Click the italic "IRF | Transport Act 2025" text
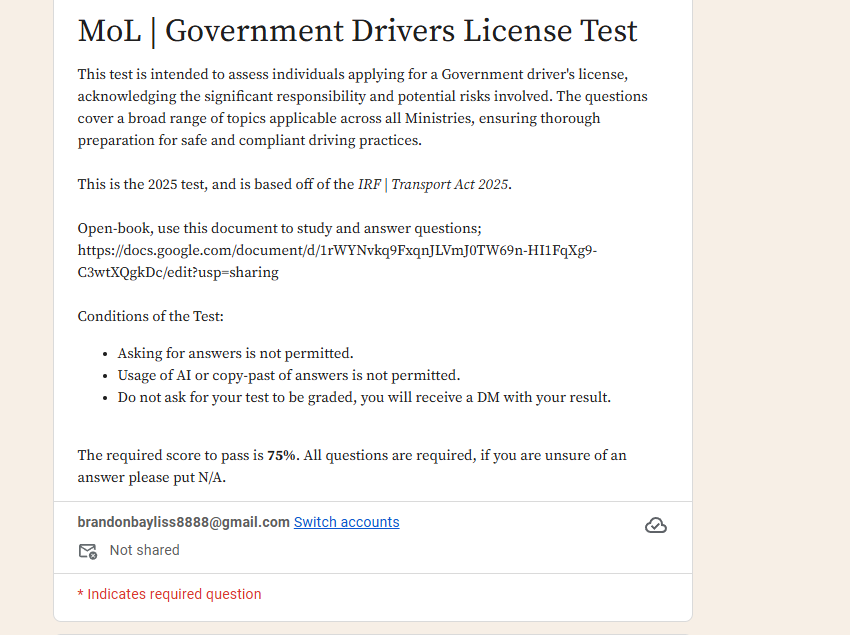Image resolution: width=850 pixels, height=635 pixels. (433, 184)
